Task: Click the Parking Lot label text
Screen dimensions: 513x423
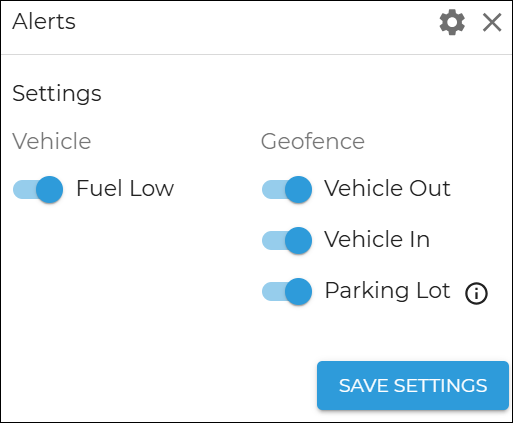Action: tap(387, 291)
